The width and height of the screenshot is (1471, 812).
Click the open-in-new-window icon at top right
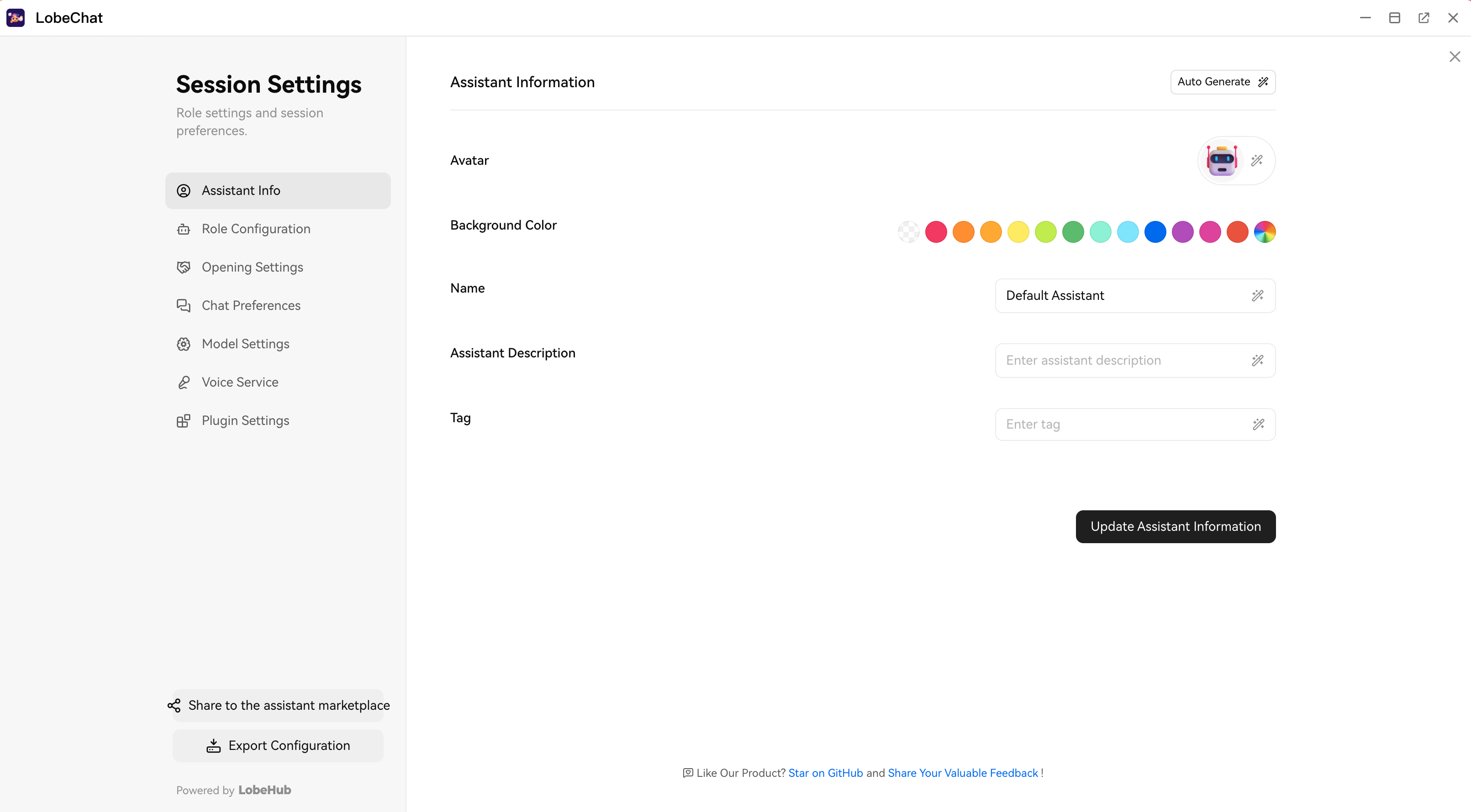1424,18
